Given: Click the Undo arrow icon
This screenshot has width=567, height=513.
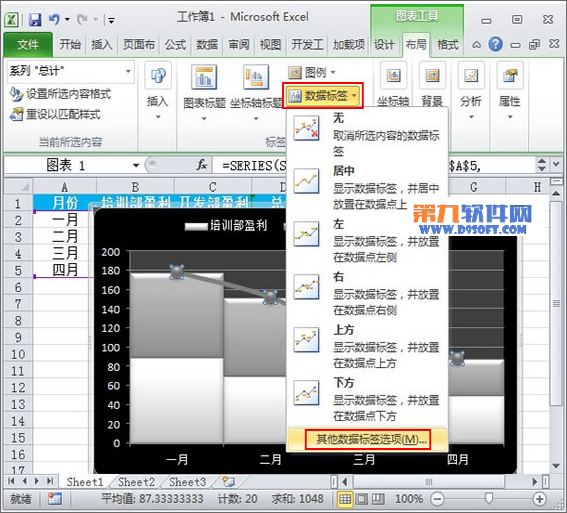Looking at the screenshot, I should coord(54,19).
